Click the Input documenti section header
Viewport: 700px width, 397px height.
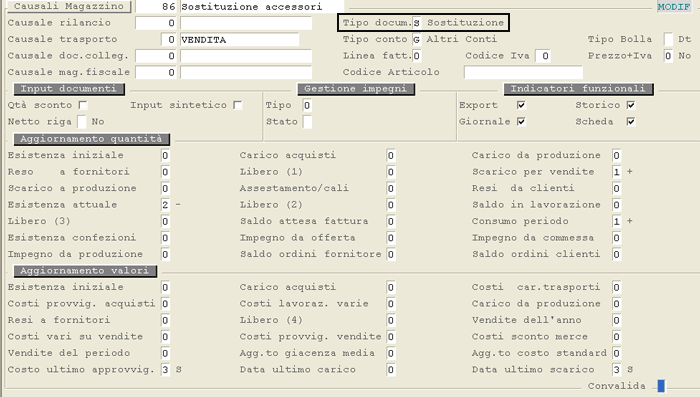tap(69, 89)
